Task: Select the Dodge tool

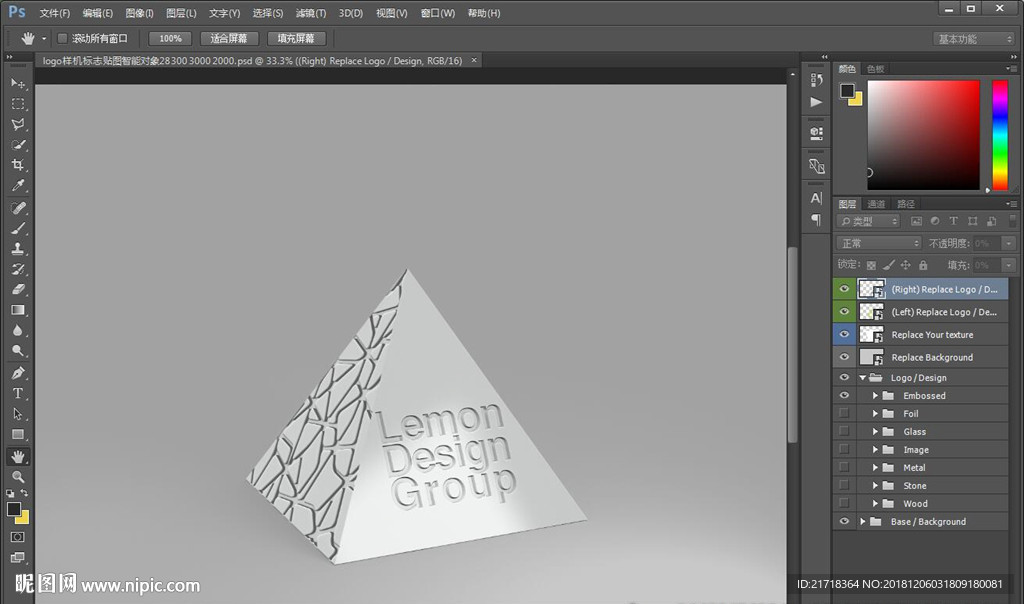Action: pos(18,351)
